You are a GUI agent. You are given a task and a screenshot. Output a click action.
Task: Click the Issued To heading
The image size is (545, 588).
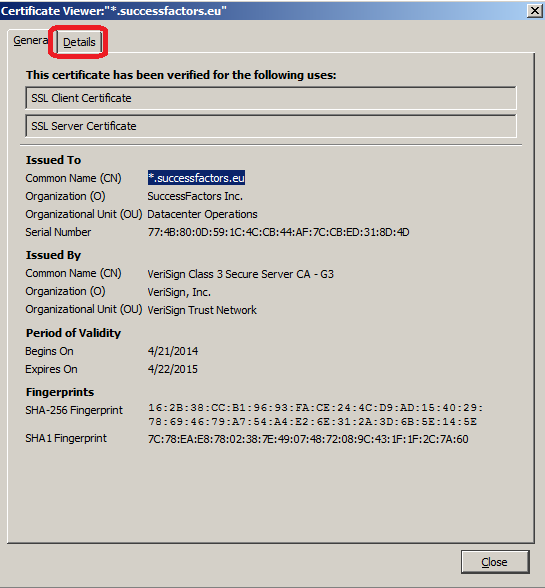point(53,160)
